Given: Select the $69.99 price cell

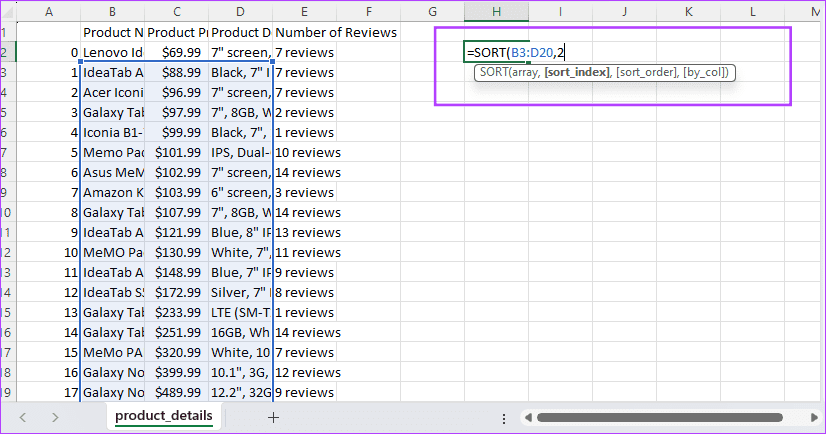Looking at the screenshot, I should (x=177, y=52).
